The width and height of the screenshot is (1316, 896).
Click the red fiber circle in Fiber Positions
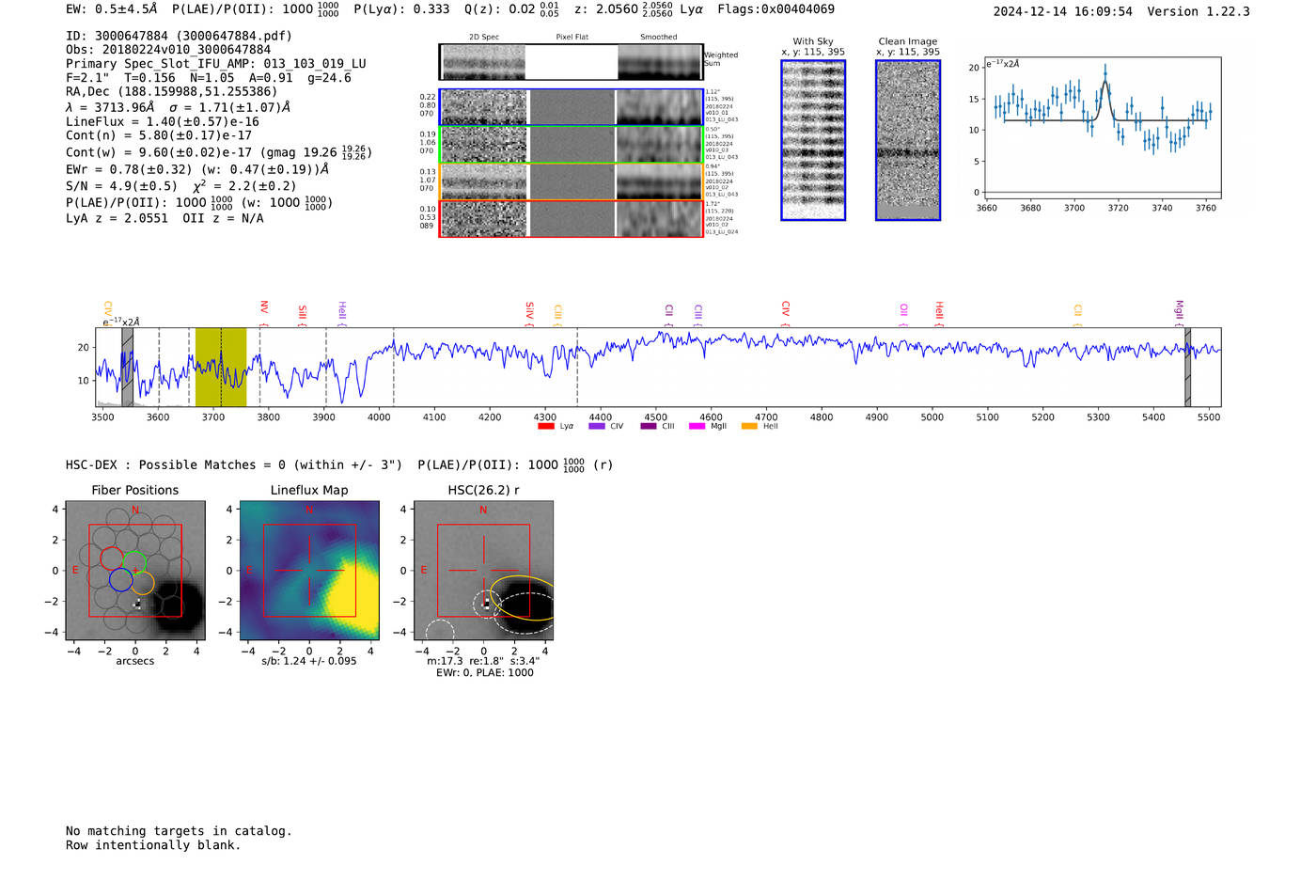point(111,558)
